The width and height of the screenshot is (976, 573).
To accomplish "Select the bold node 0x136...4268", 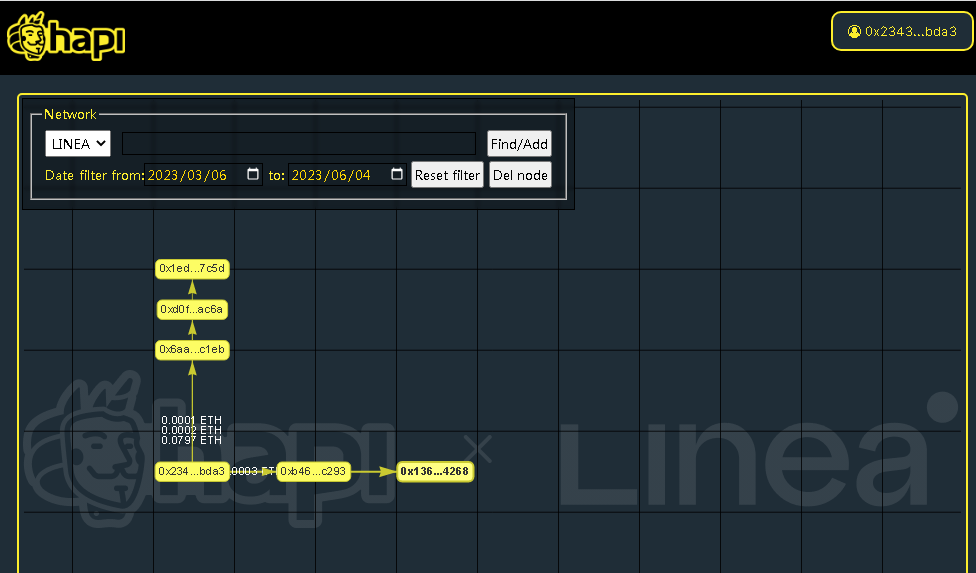I will click(x=434, y=472).
